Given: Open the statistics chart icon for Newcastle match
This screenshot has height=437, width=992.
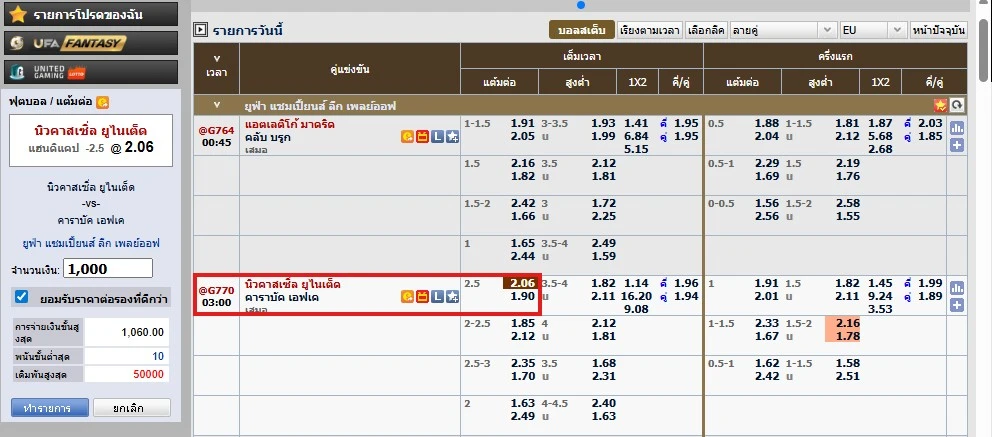Looking at the screenshot, I should click(956, 288).
